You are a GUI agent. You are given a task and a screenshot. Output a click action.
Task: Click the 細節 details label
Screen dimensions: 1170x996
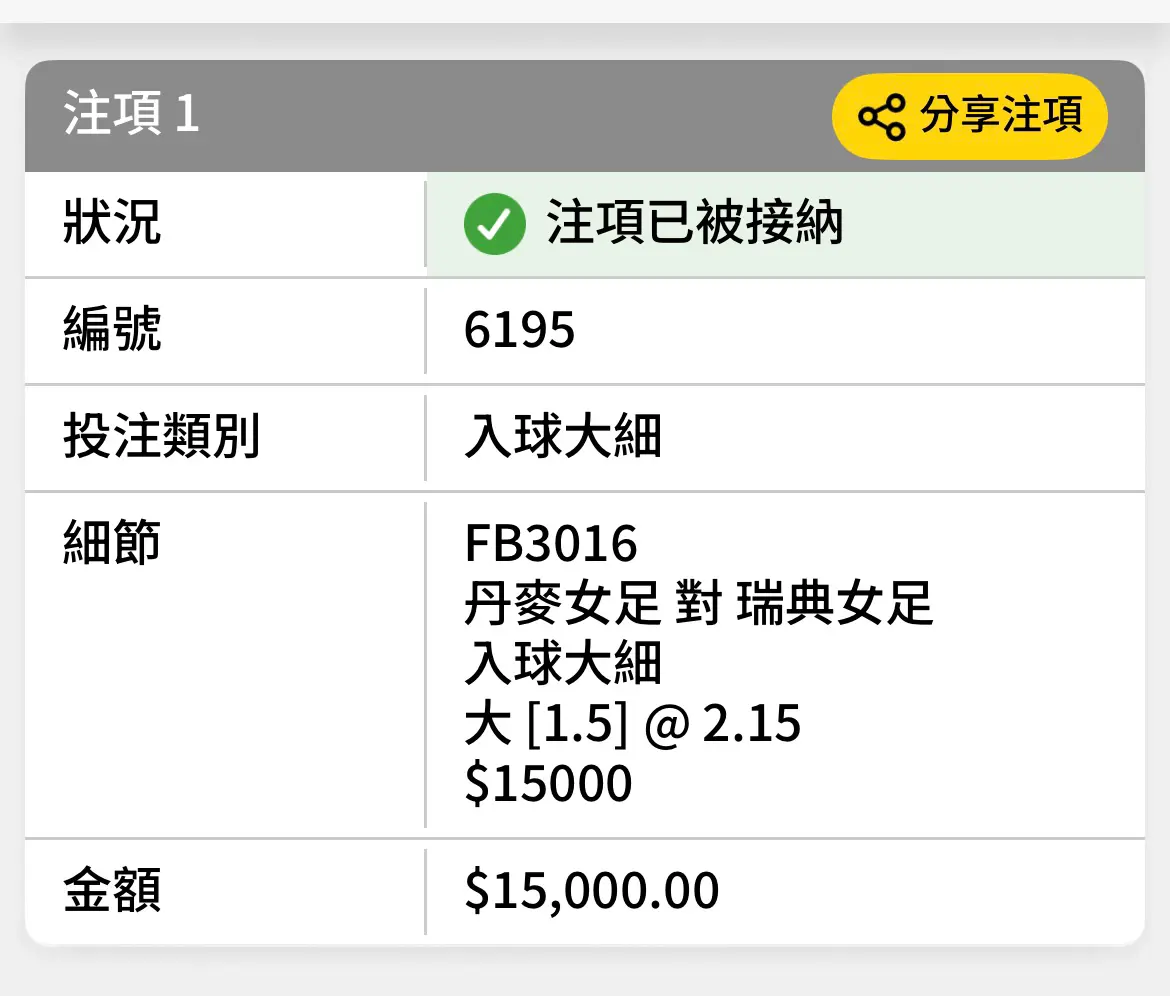112,542
